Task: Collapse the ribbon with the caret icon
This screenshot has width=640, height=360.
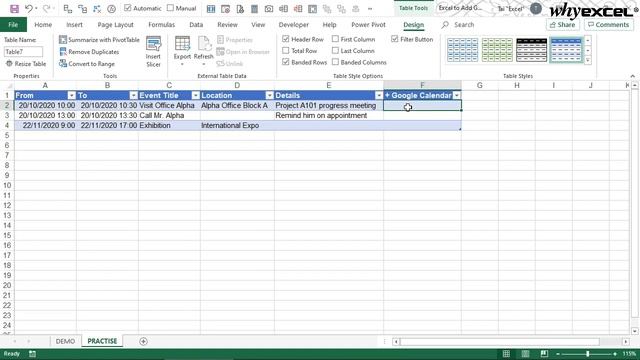Action: [632, 76]
